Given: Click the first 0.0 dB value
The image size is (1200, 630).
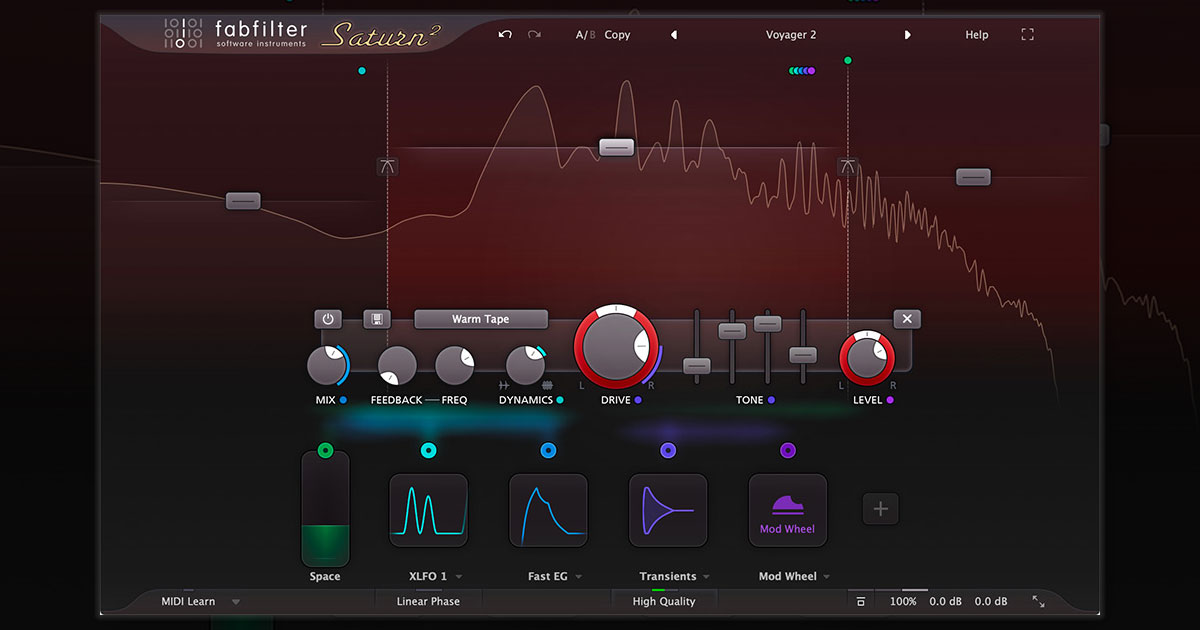Looking at the screenshot, I should 945,602.
